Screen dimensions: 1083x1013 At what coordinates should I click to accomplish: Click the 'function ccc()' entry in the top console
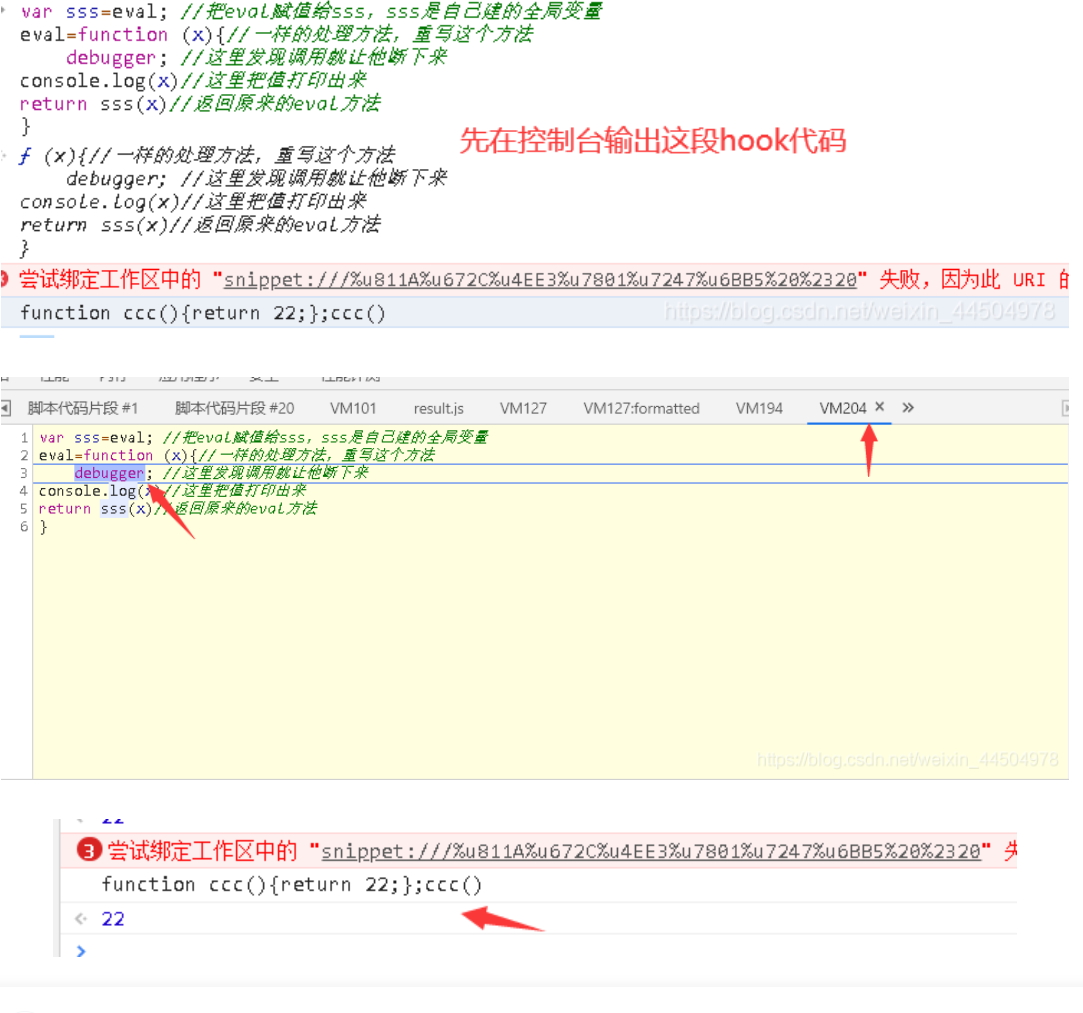coord(202,313)
